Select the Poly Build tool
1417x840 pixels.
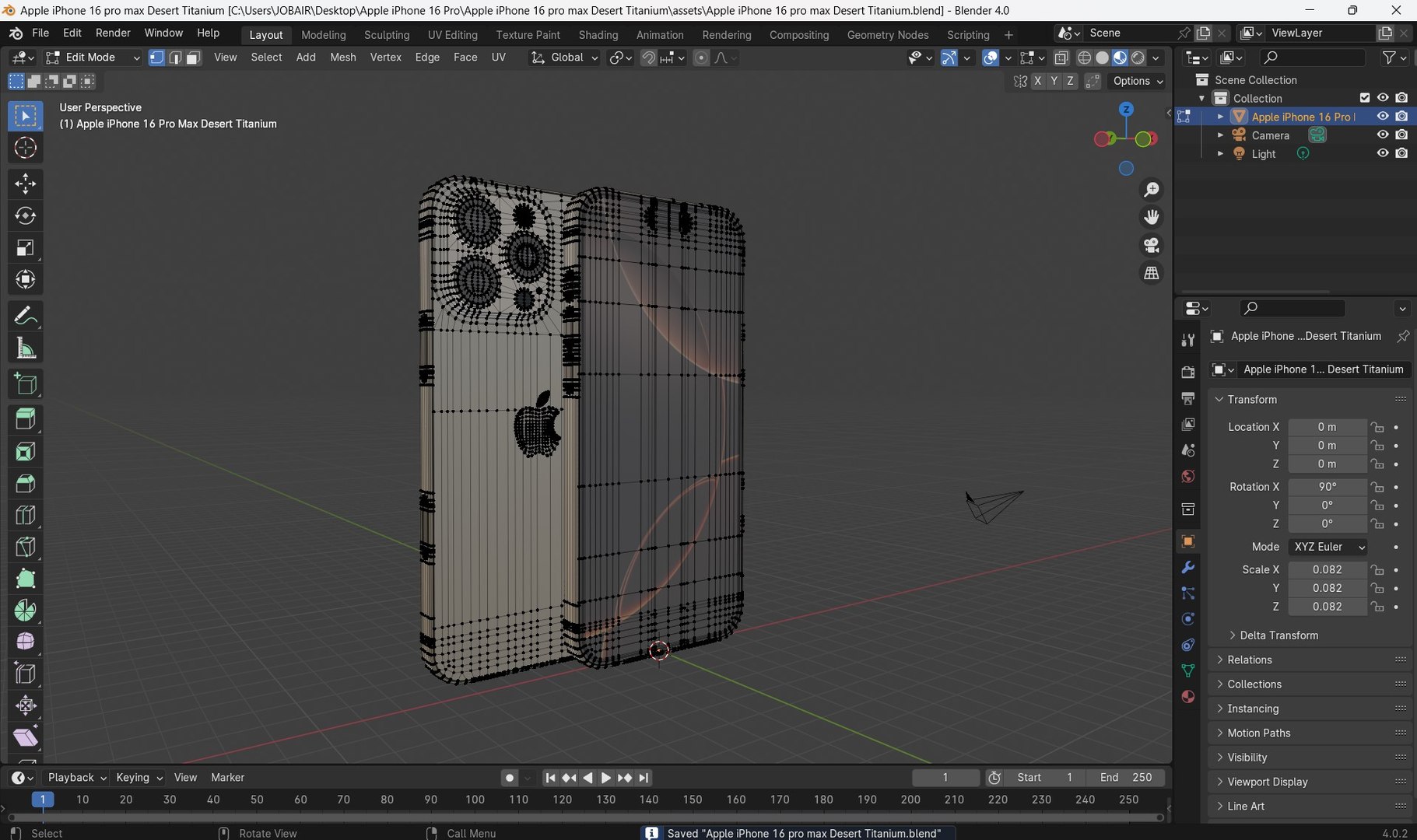click(25, 579)
